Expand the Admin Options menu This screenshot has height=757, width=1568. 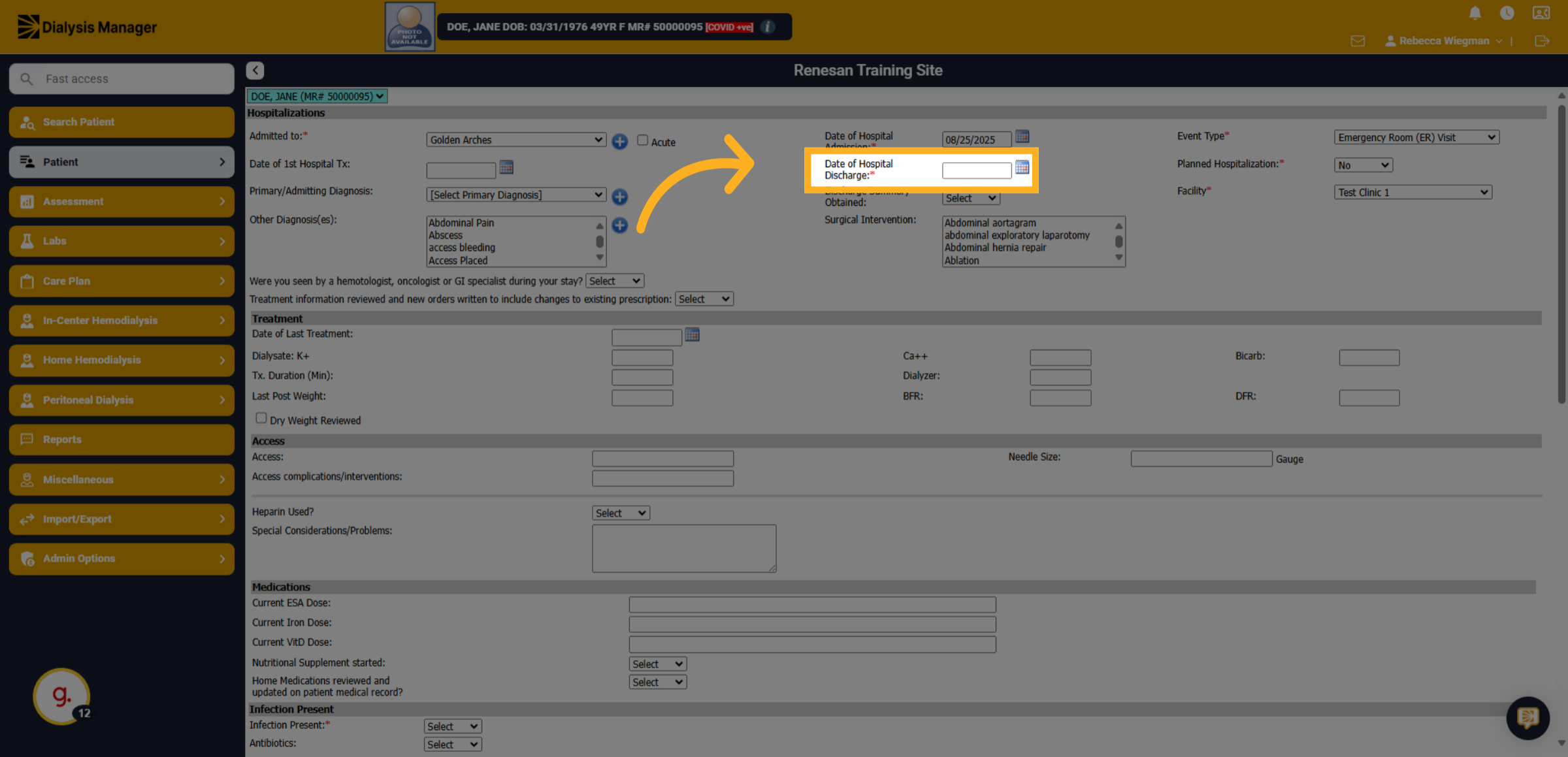pos(122,558)
